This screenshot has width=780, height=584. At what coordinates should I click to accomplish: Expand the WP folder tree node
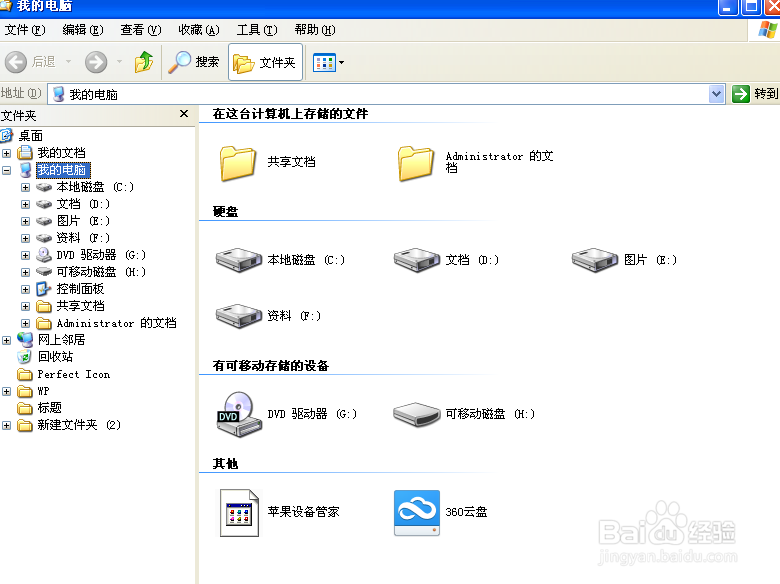(6, 391)
